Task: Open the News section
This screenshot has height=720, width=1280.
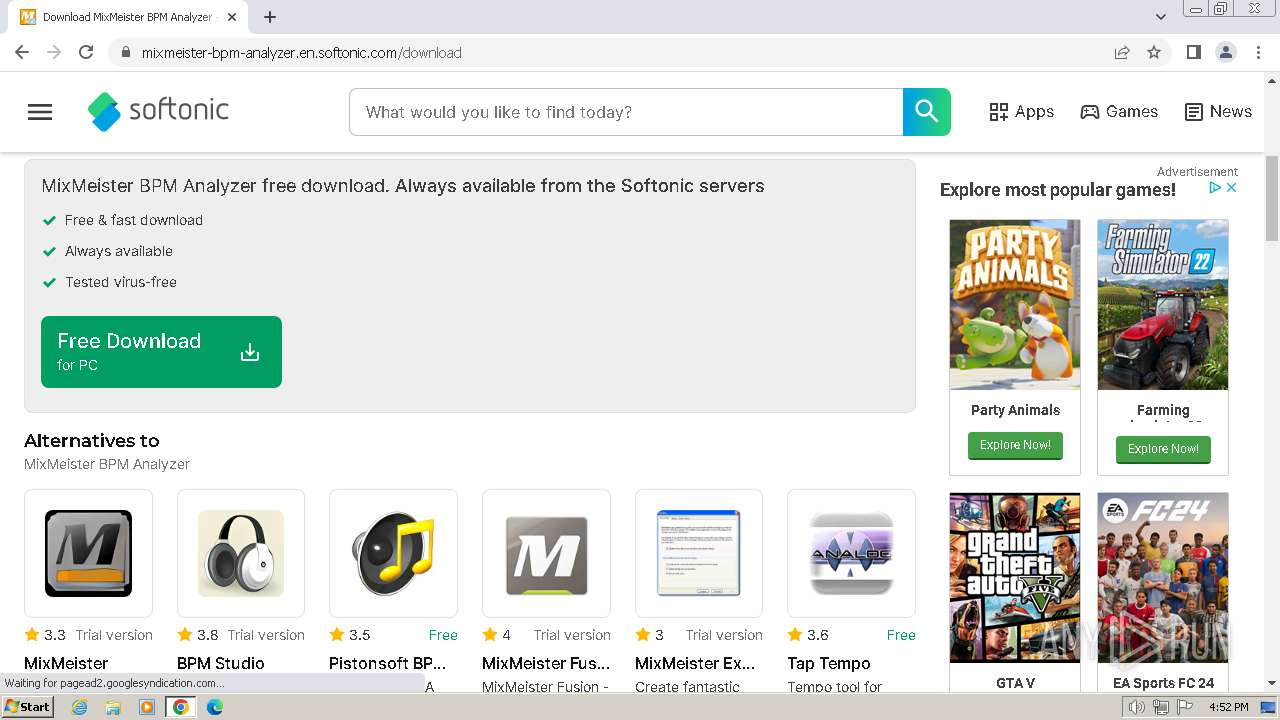Action: pos(1218,112)
